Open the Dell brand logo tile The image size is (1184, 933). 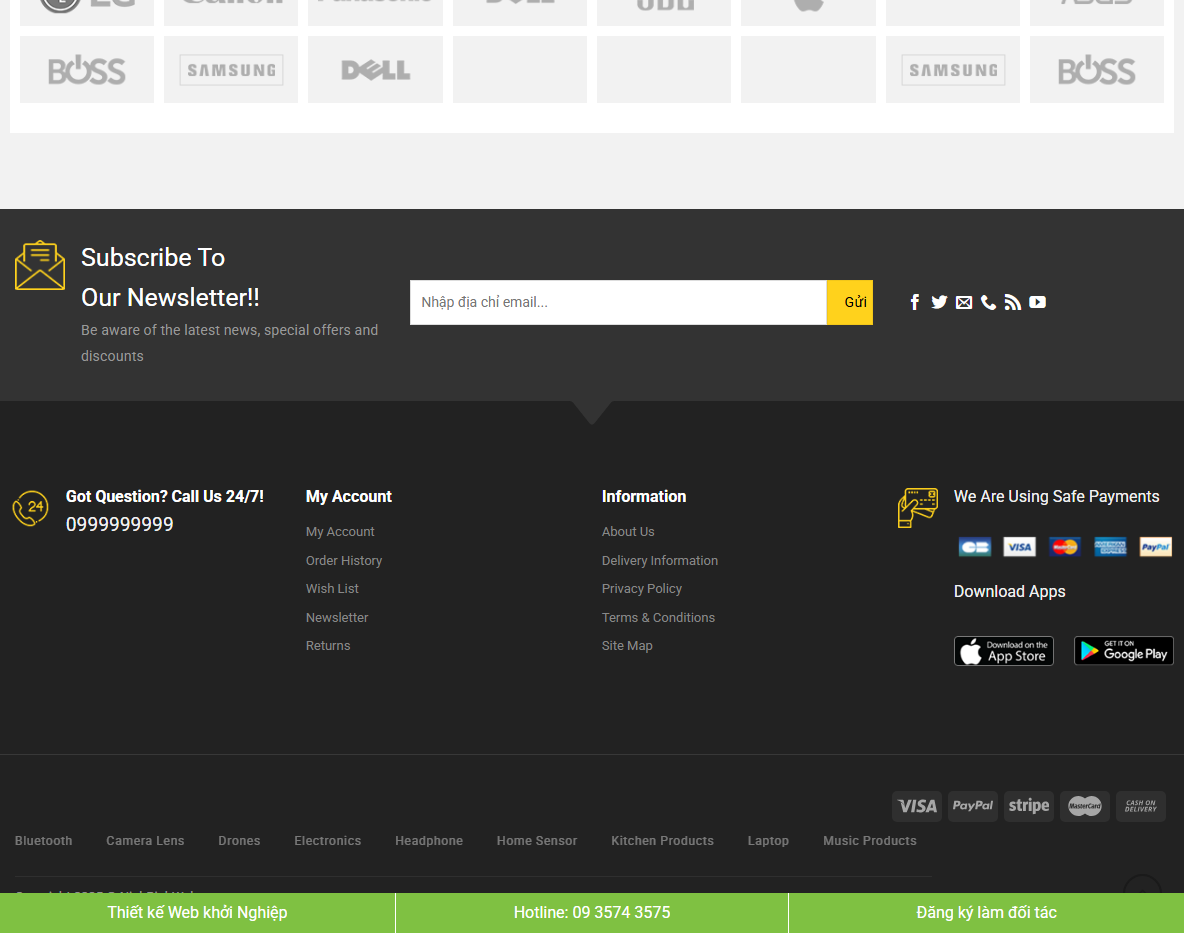pos(375,69)
